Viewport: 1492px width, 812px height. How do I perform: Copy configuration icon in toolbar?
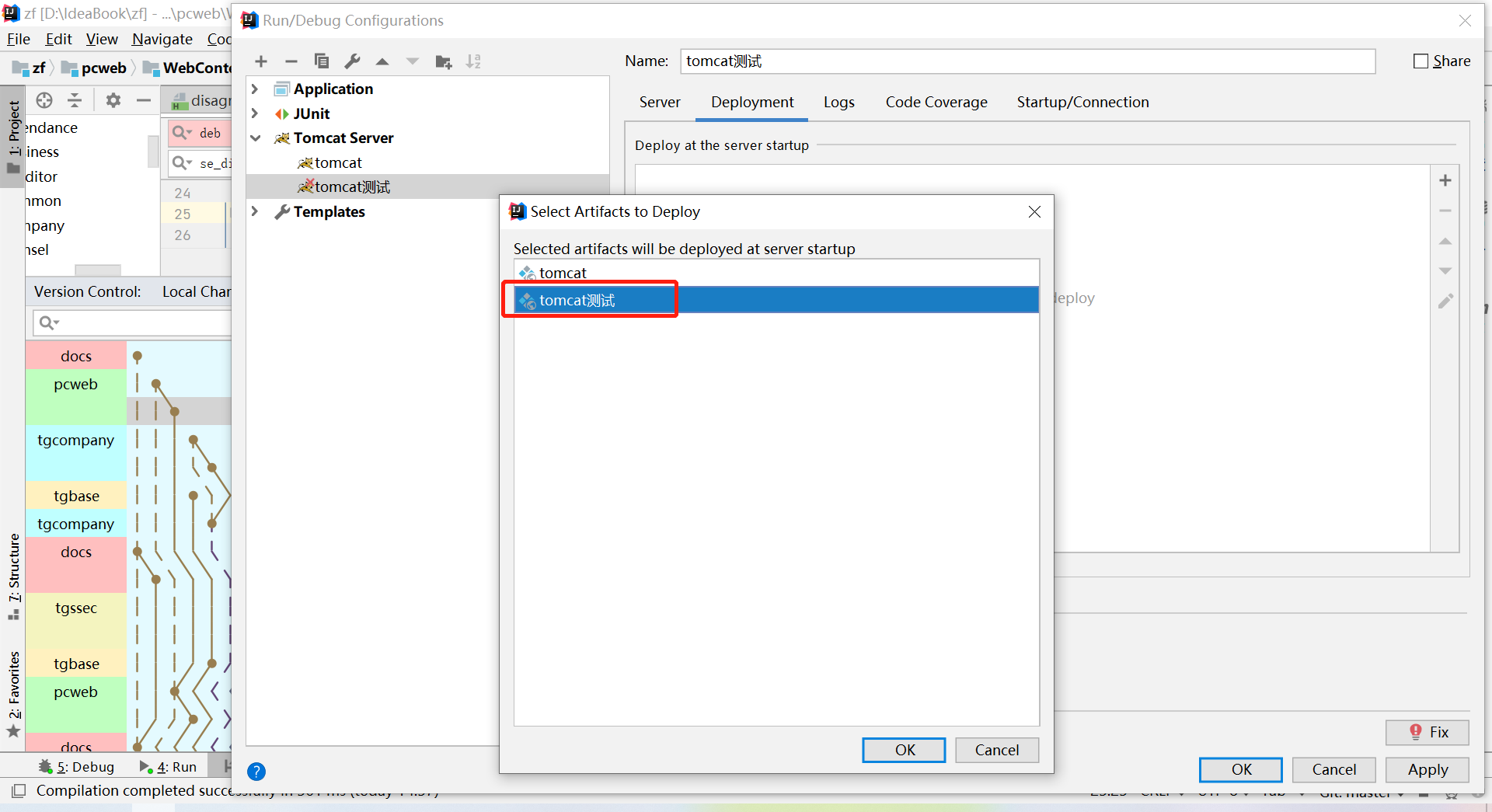[x=321, y=61]
